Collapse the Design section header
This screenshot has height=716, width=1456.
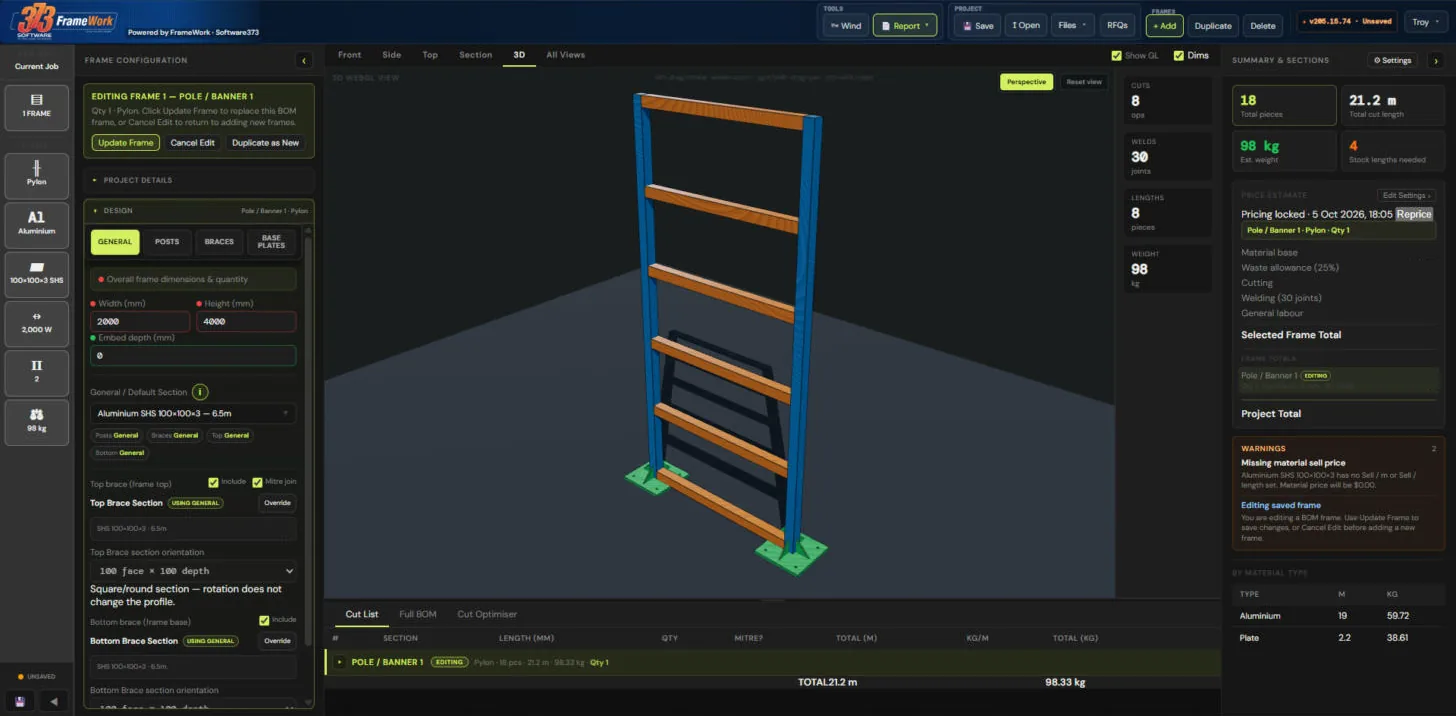tap(199, 211)
